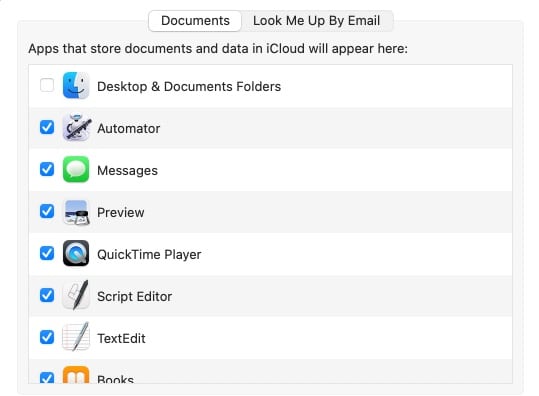Uncheck the Automator checkbox

[x=47, y=127]
